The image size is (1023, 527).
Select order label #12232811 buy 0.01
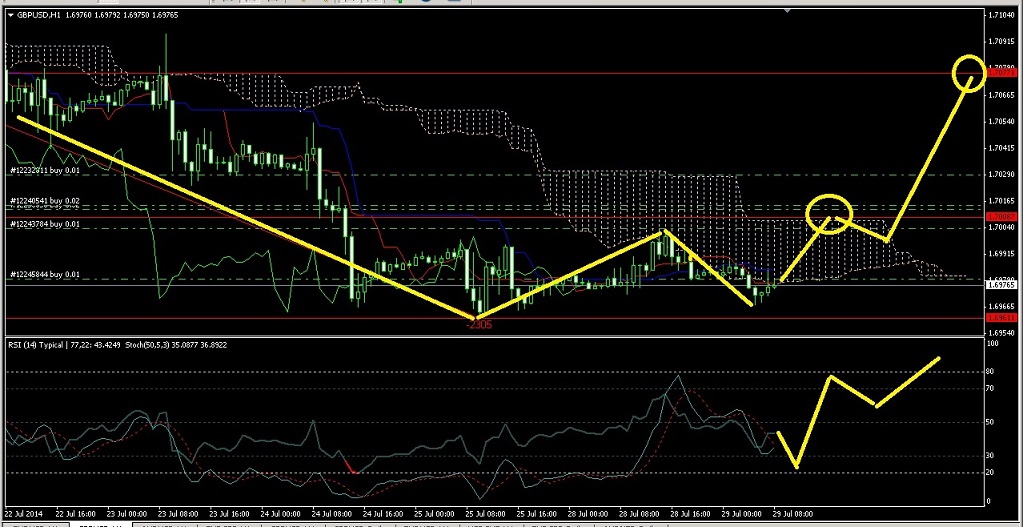45,170
